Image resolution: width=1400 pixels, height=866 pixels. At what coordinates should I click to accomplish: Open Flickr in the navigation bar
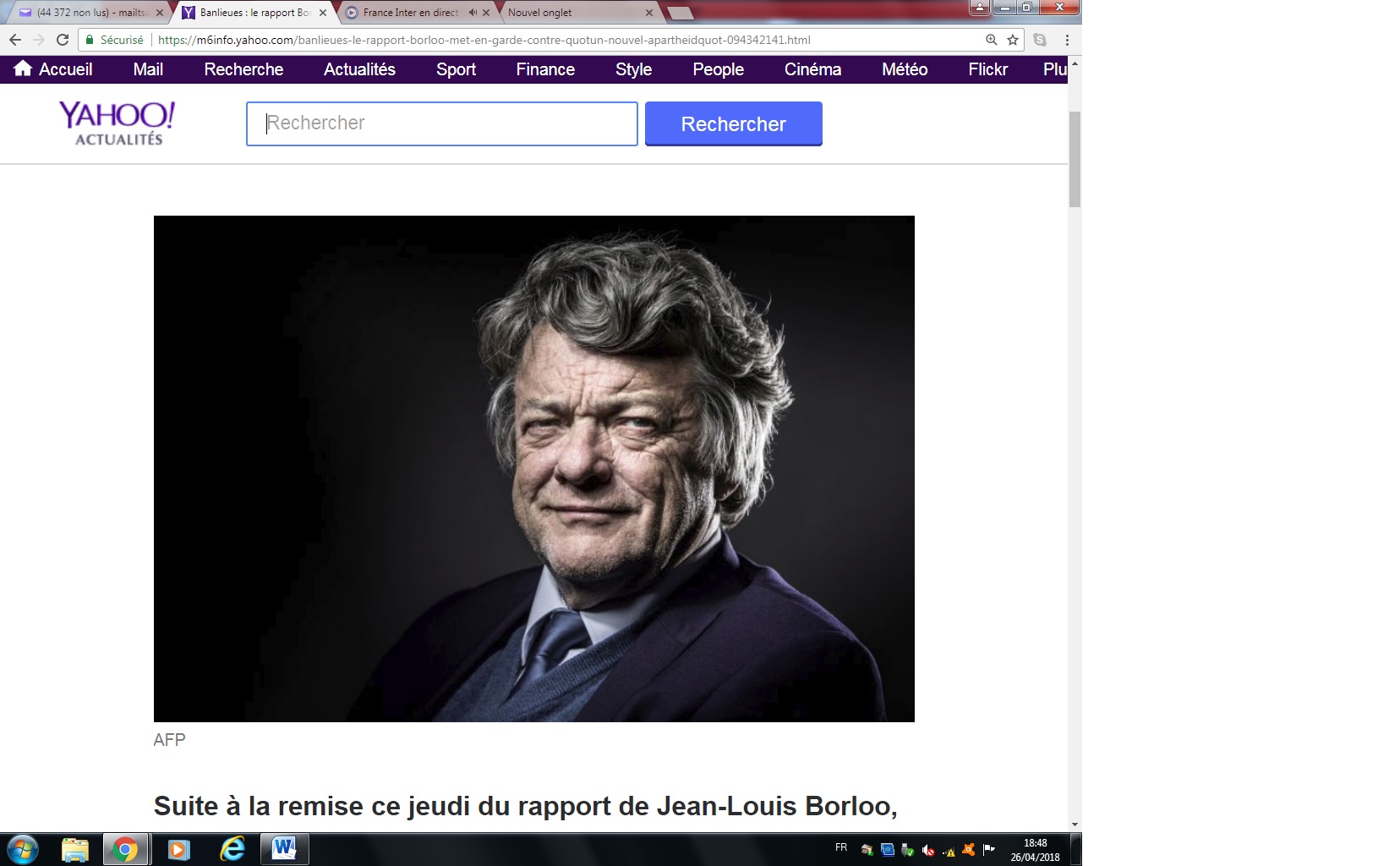click(987, 69)
